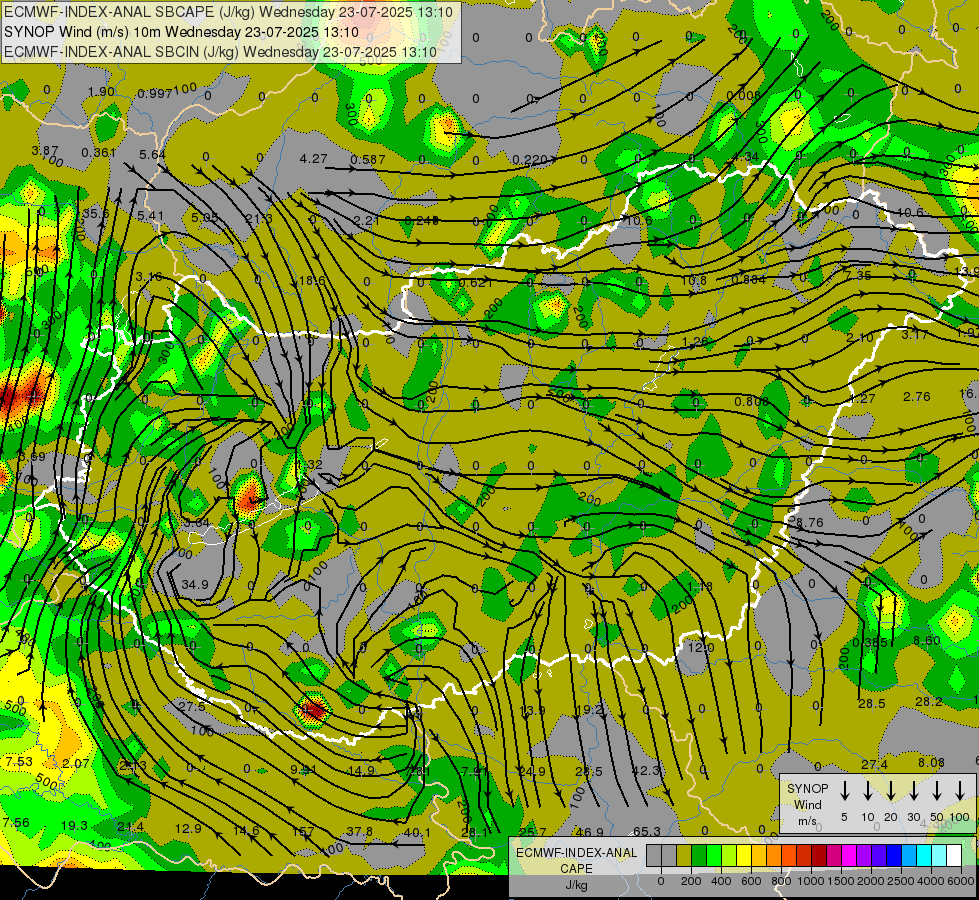Pick the bright magenta swatch right of the 1500 tick
Image resolution: width=979 pixels, height=900 pixels.
pos(849,855)
